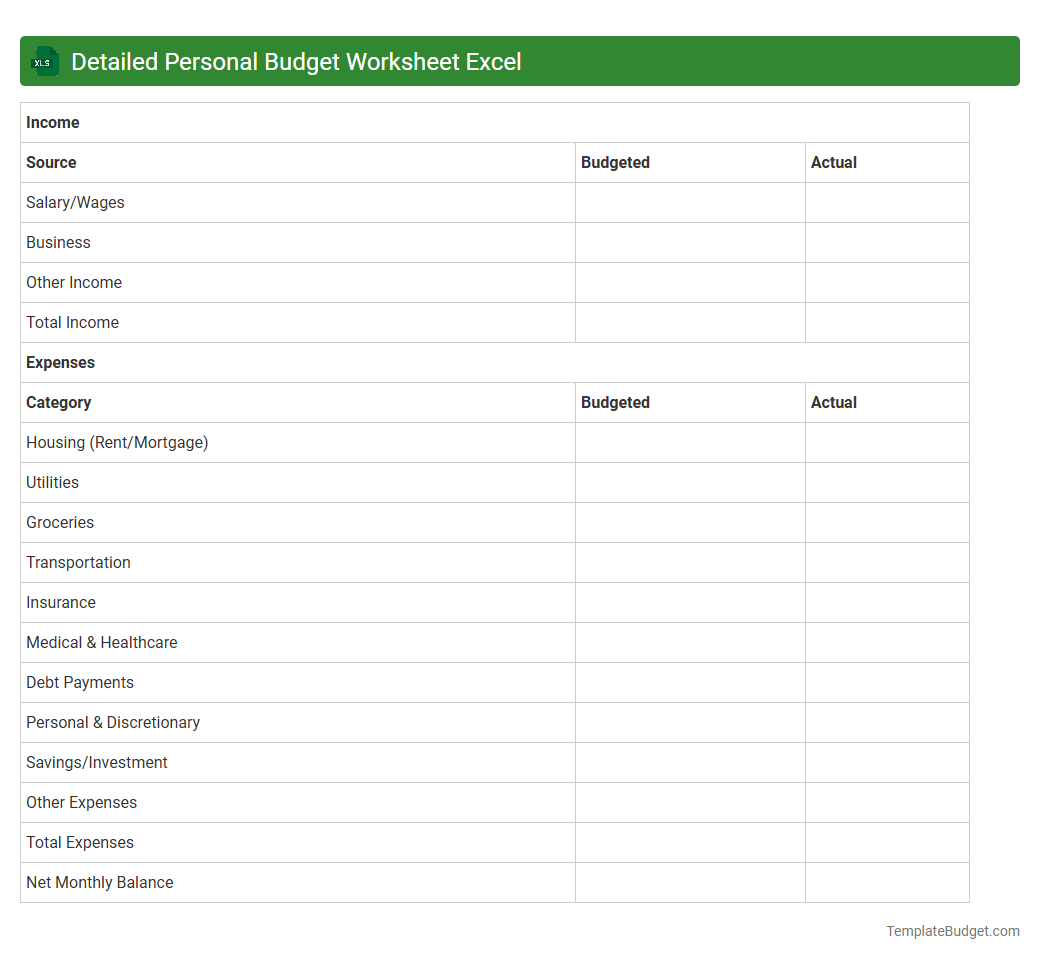Click the green XLS file icon

pos(44,61)
